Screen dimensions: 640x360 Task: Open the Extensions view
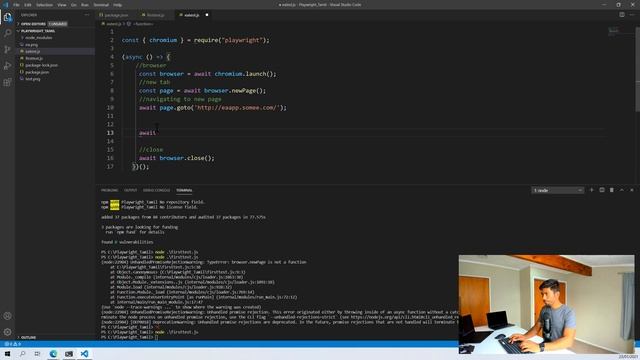[x=7, y=82]
